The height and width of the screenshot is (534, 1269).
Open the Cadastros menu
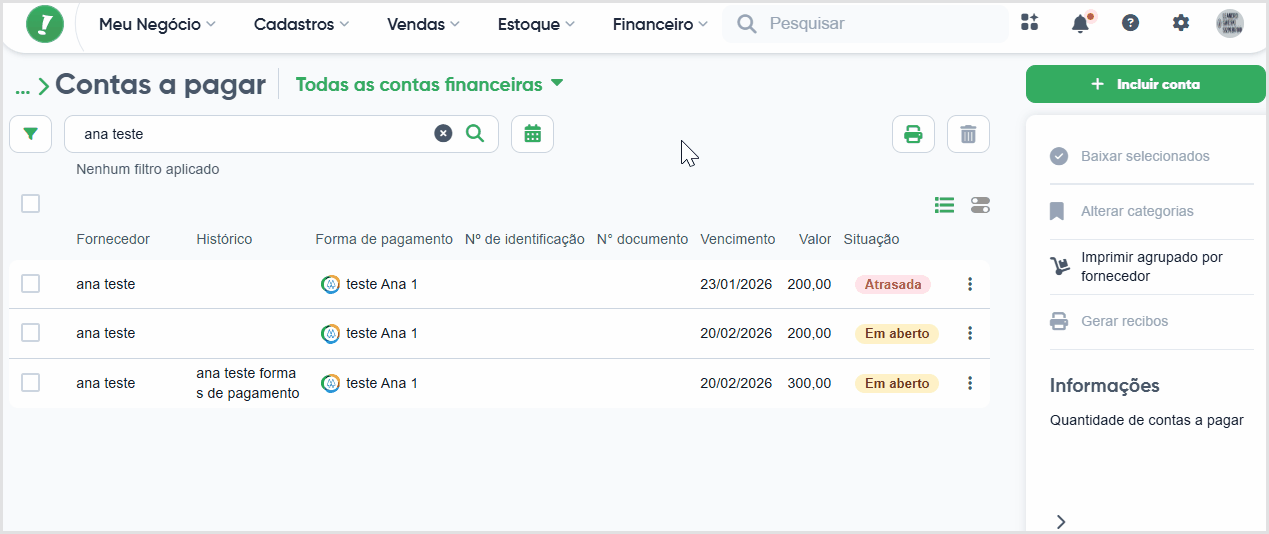click(x=301, y=24)
